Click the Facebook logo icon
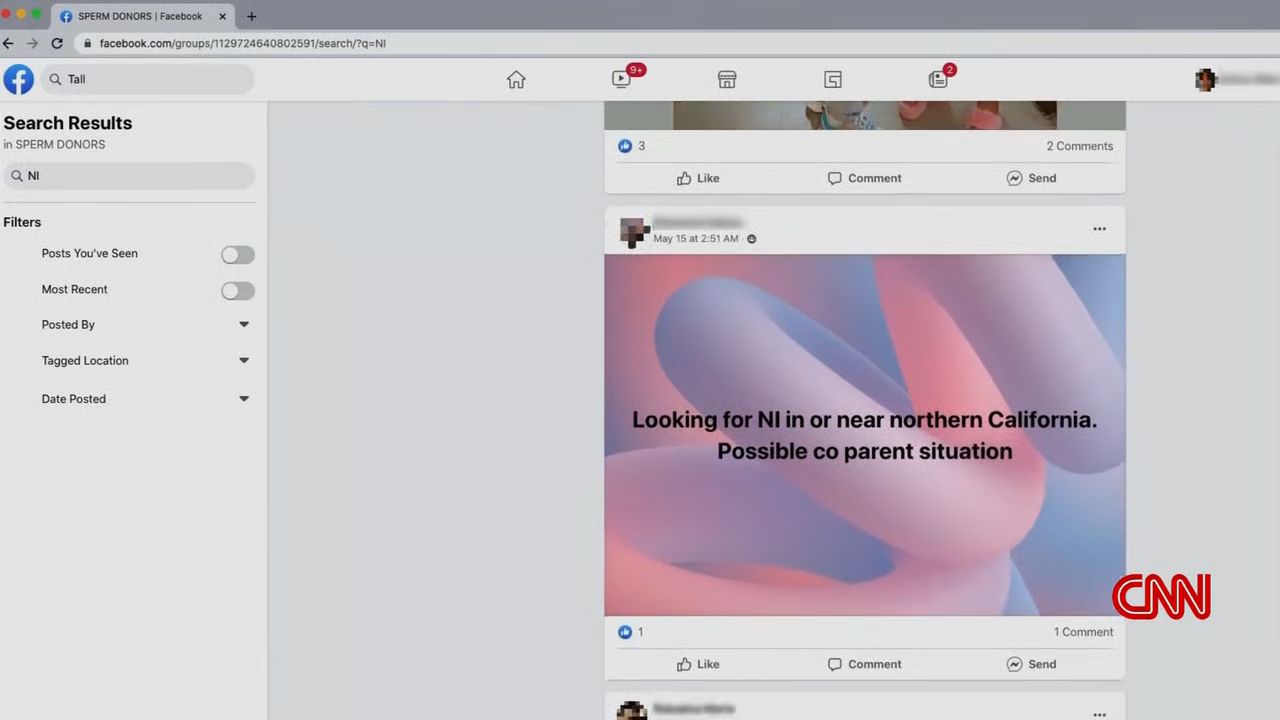1280x720 pixels. click(x=18, y=80)
